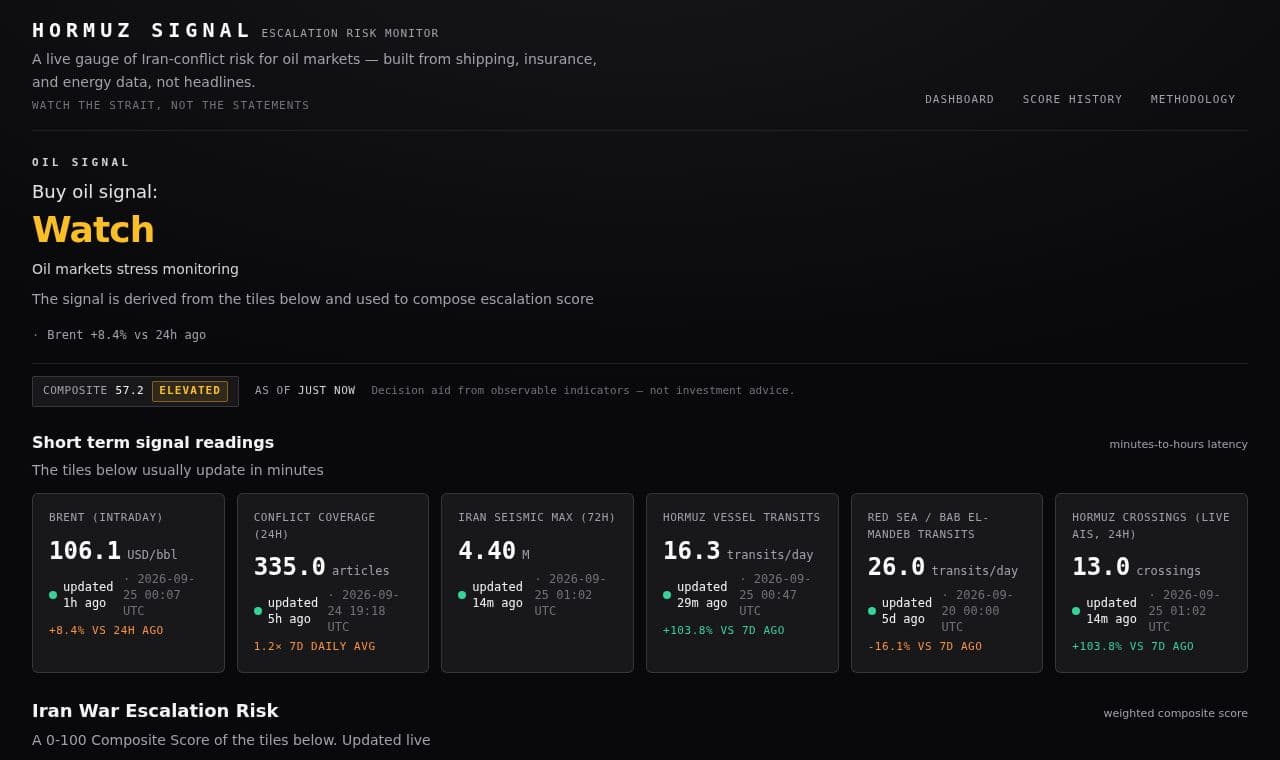Click the HORMUZ SIGNAL site title
Image resolution: width=1280 pixels, height=760 pixels.
click(x=141, y=31)
